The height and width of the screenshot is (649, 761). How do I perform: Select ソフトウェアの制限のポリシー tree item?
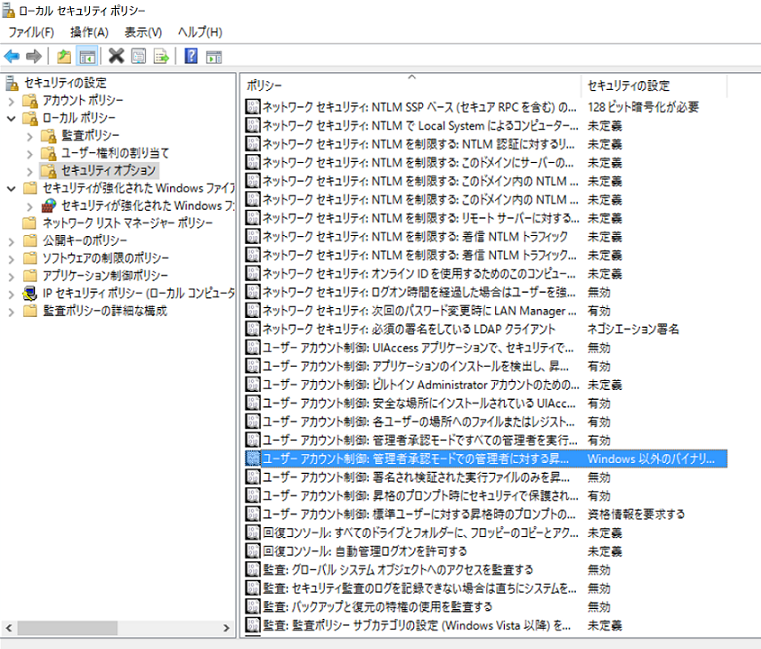[x=106, y=258]
